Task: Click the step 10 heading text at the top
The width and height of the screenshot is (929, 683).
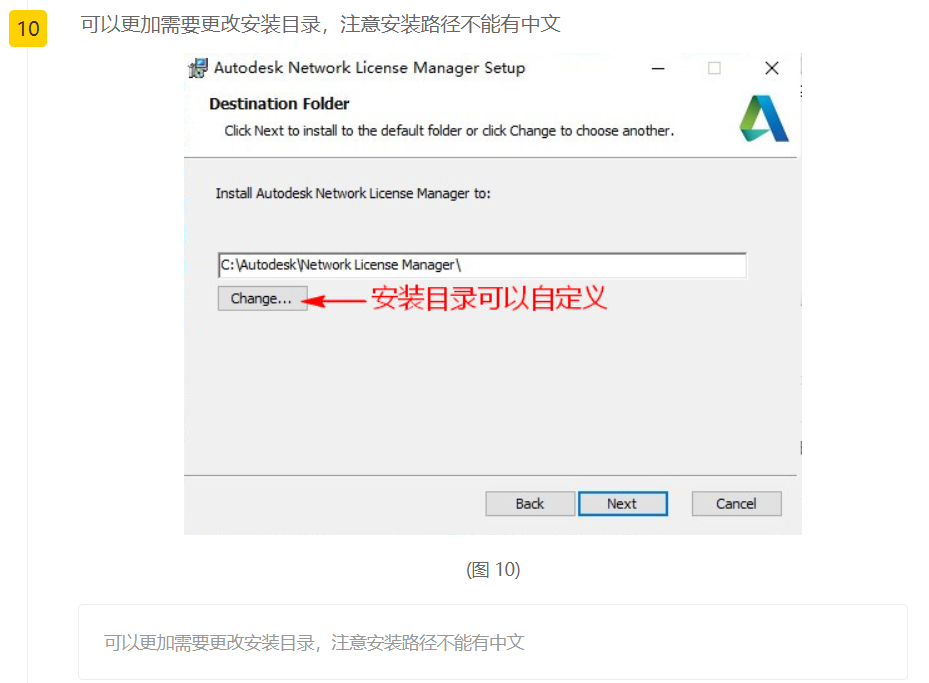Action: pos(321,24)
